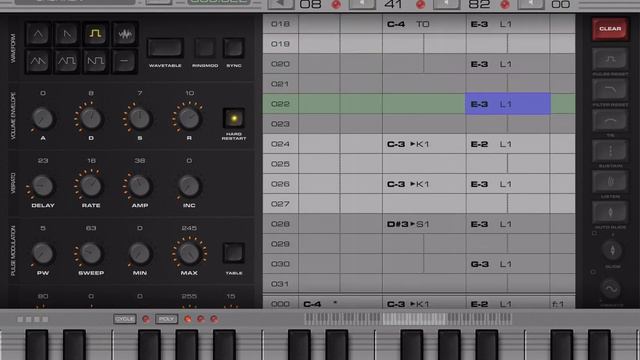Click the red record dot beside 82
Viewport: 640px width, 360px height.
click(x=505, y=4)
